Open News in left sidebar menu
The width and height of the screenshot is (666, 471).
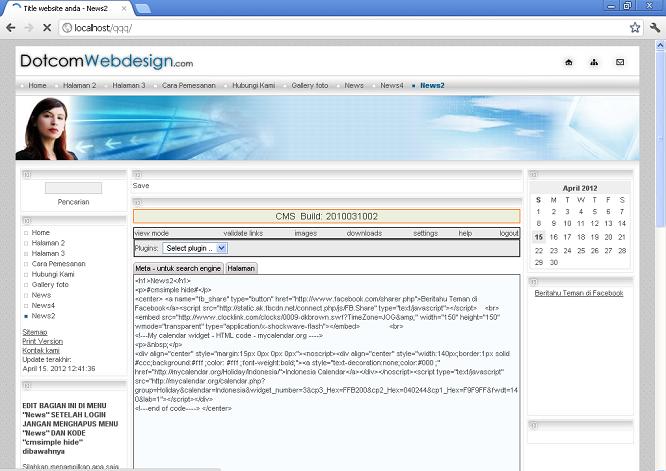pos(41,295)
